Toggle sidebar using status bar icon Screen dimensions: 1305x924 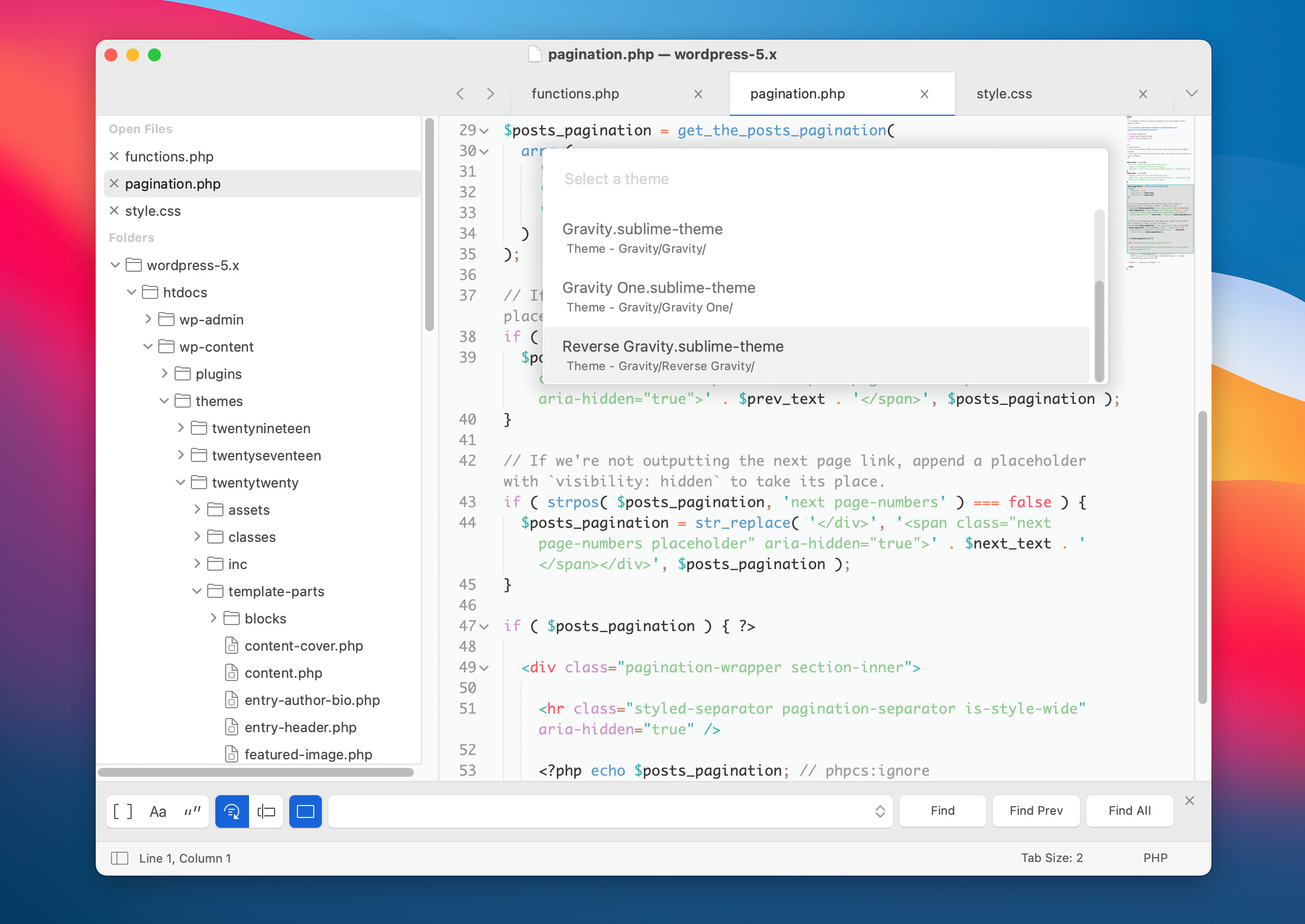[x=119, y=858]
